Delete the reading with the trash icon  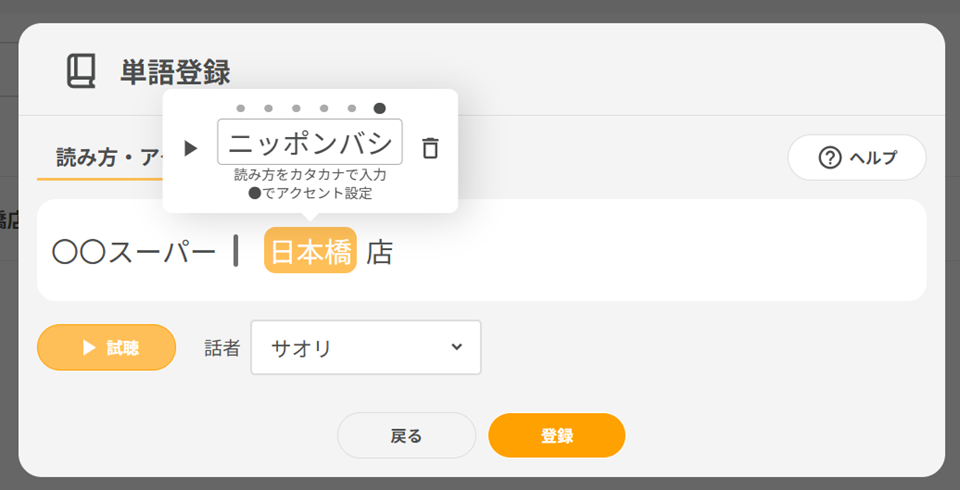click(430, 148)
